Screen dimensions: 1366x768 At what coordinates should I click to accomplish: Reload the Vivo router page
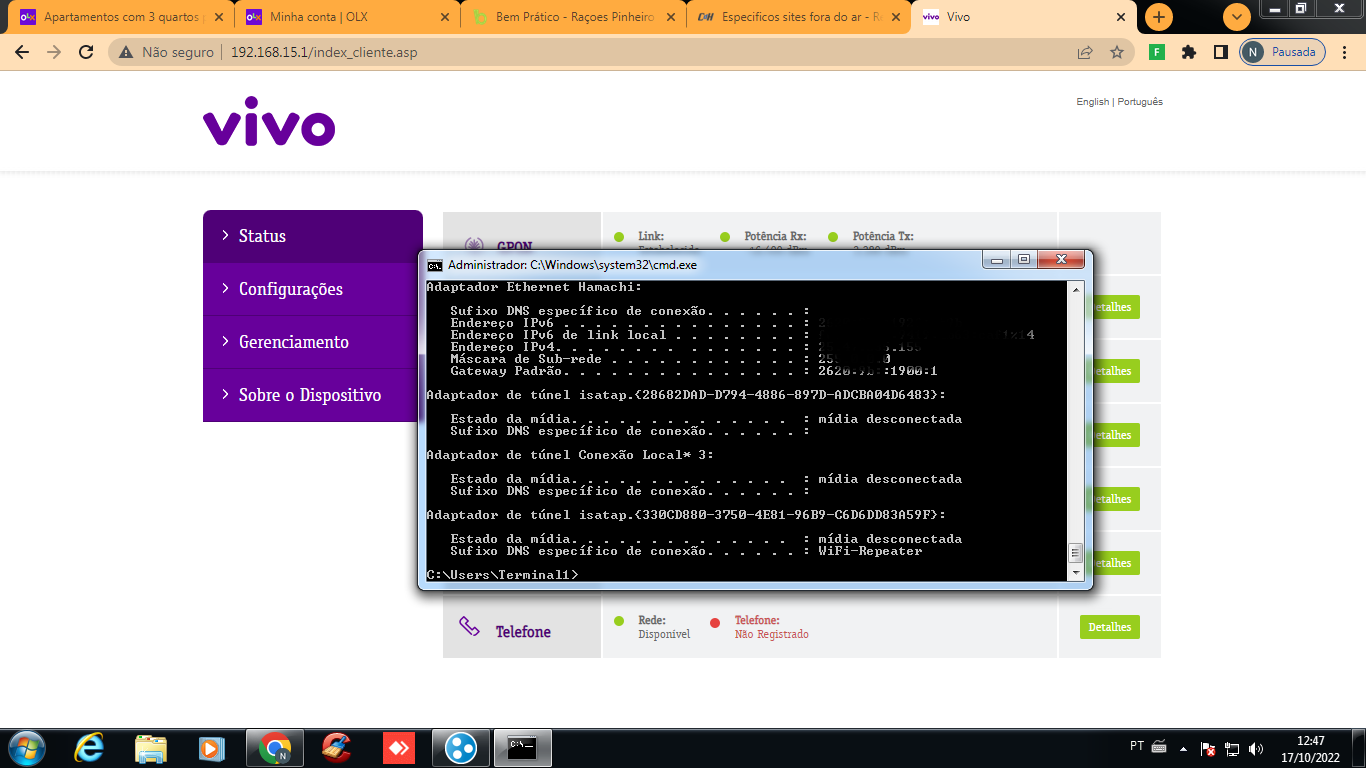pos(86,52)
